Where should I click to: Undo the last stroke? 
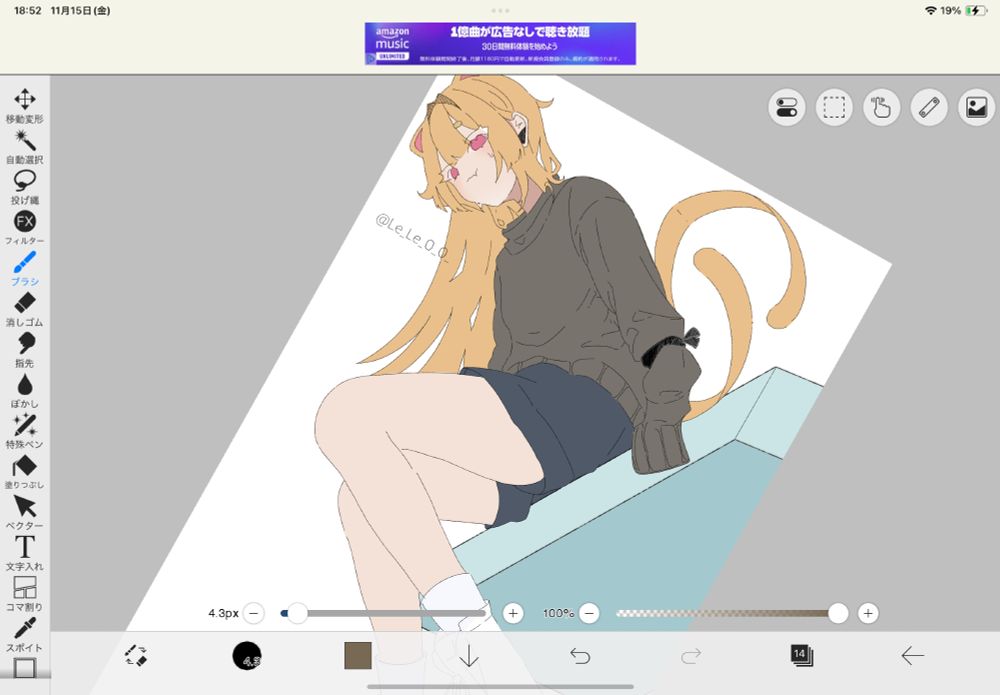pos(580,655)
